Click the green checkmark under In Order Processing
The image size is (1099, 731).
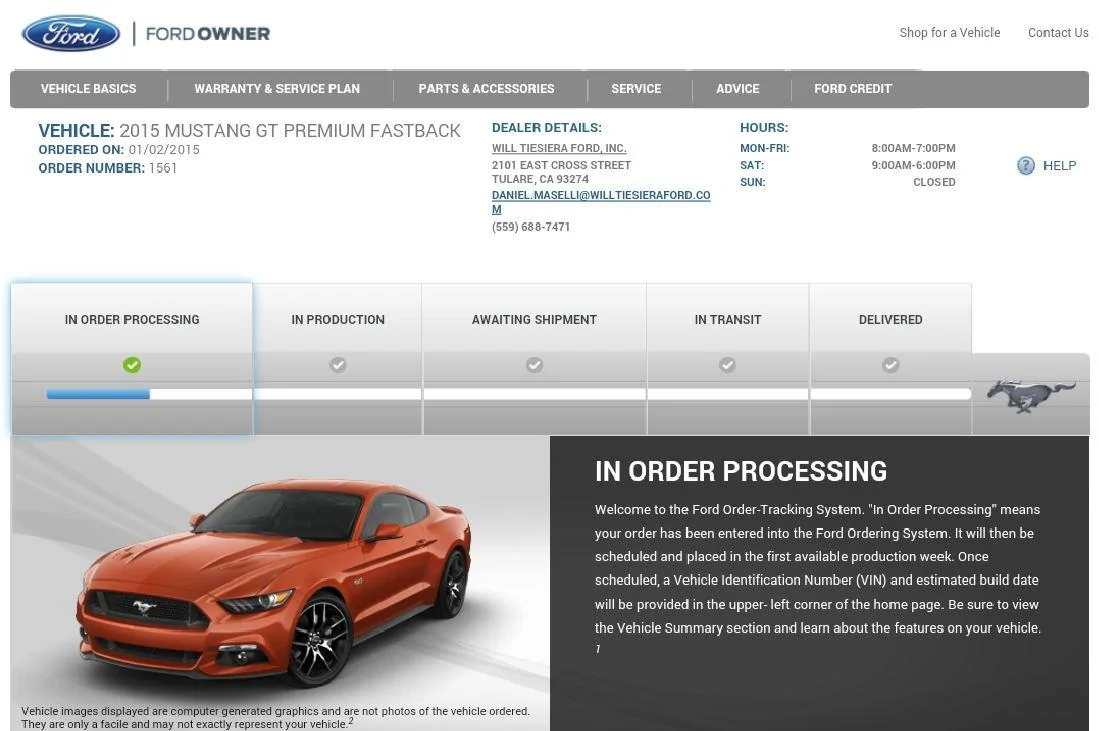(132, 364)
